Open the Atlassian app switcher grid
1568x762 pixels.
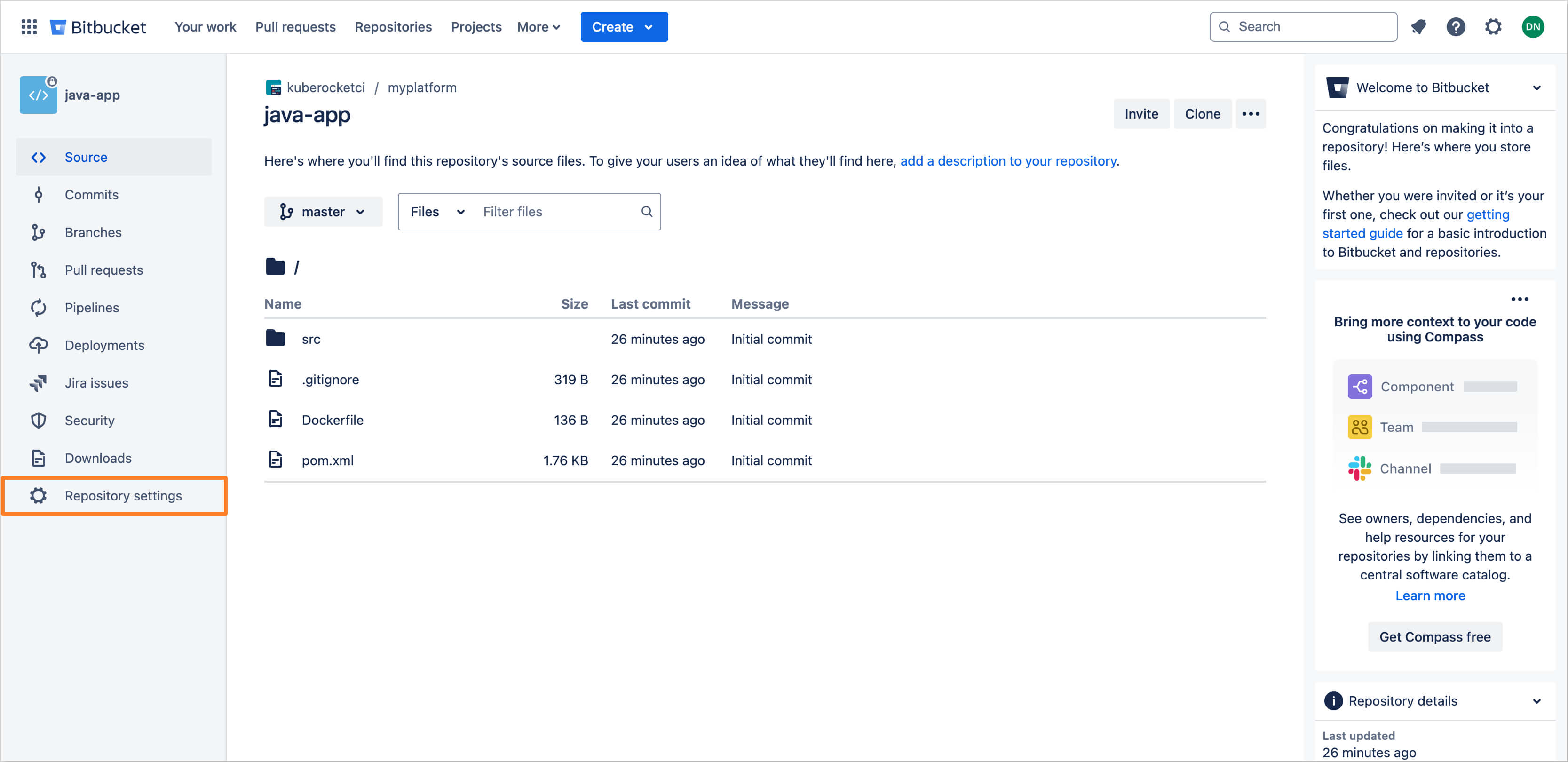29,27
